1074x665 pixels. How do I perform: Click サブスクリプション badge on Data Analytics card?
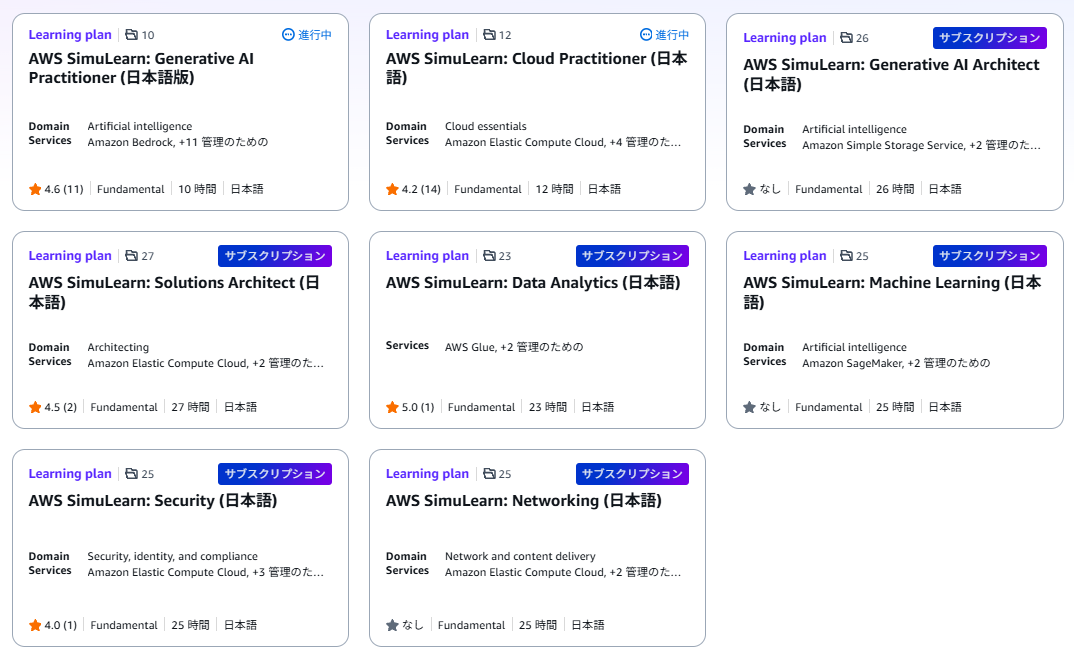click(x=632, y=255)
